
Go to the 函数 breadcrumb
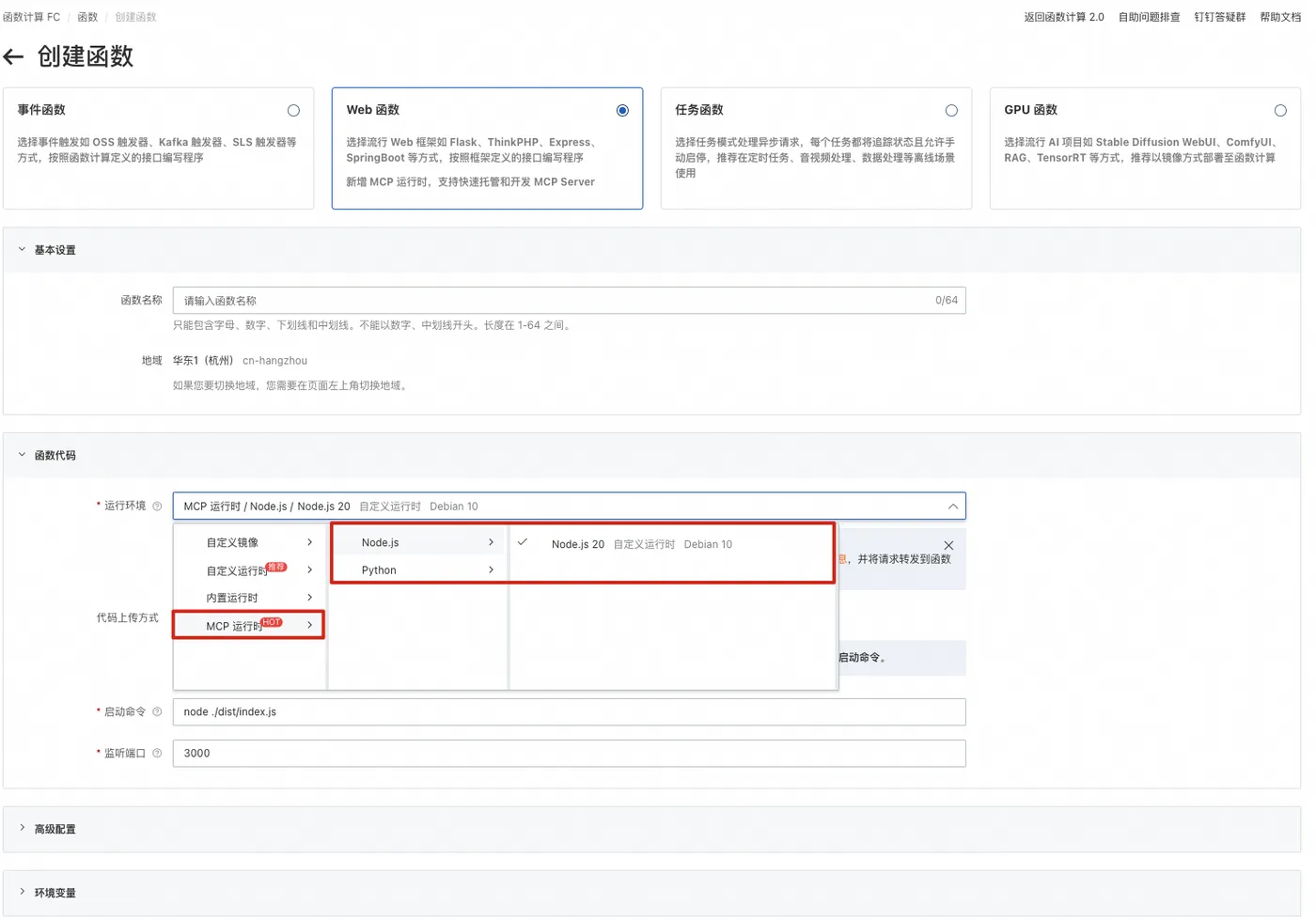pyautogui.click(x=87, y=17)
